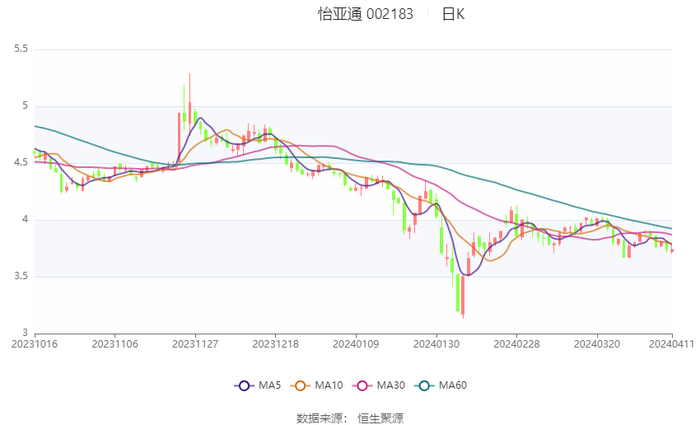Screen dimensions: 700x425
Task: Click the purple MA5 legend marker
Action: click(244, 385)
